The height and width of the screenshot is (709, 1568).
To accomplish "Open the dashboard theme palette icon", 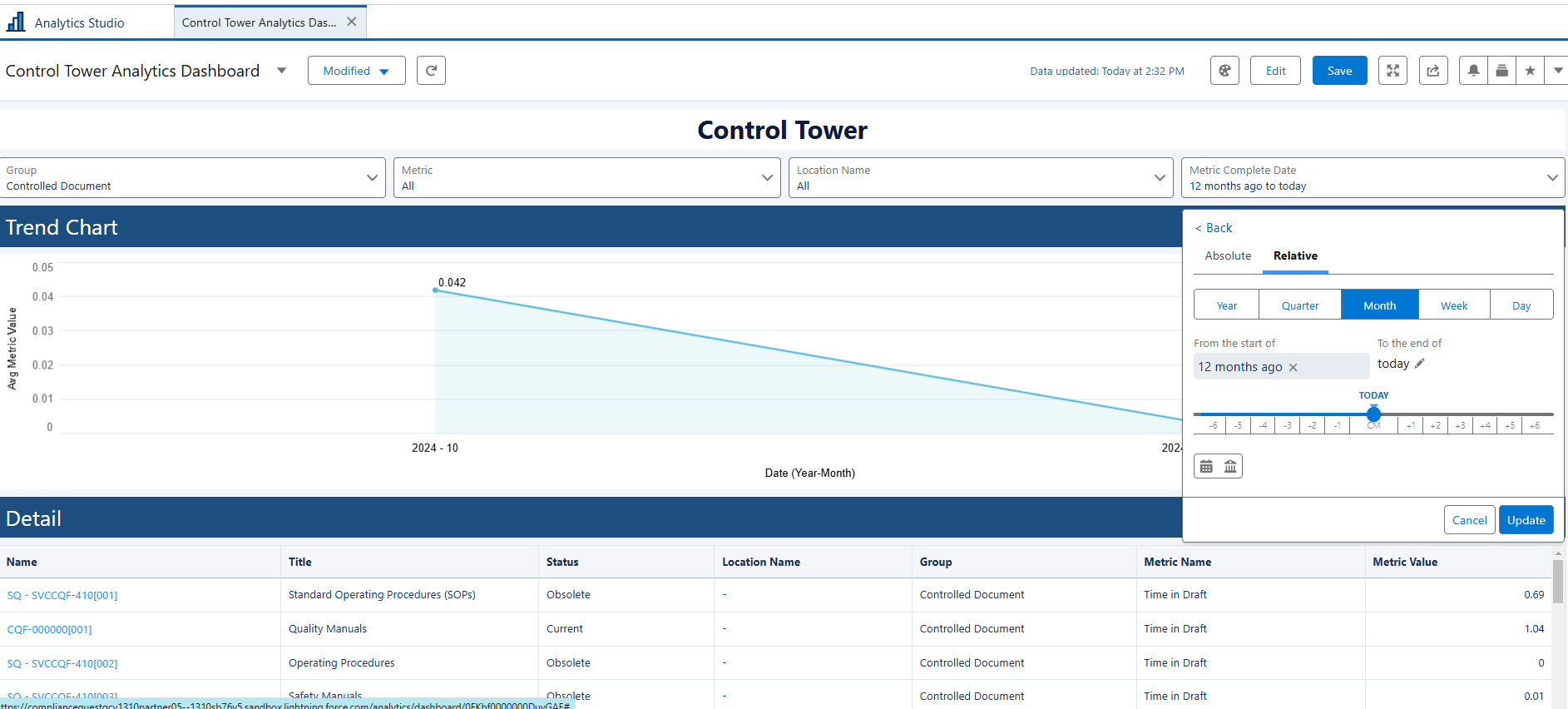I will click(x=1224, y=71).
